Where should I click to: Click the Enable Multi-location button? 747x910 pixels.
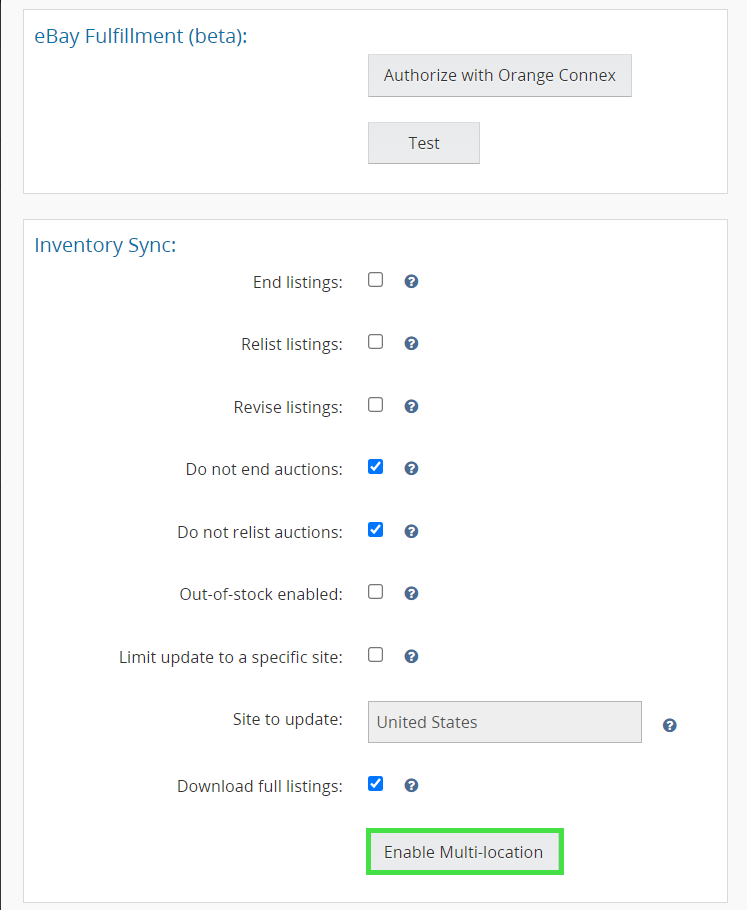[464, 852]
